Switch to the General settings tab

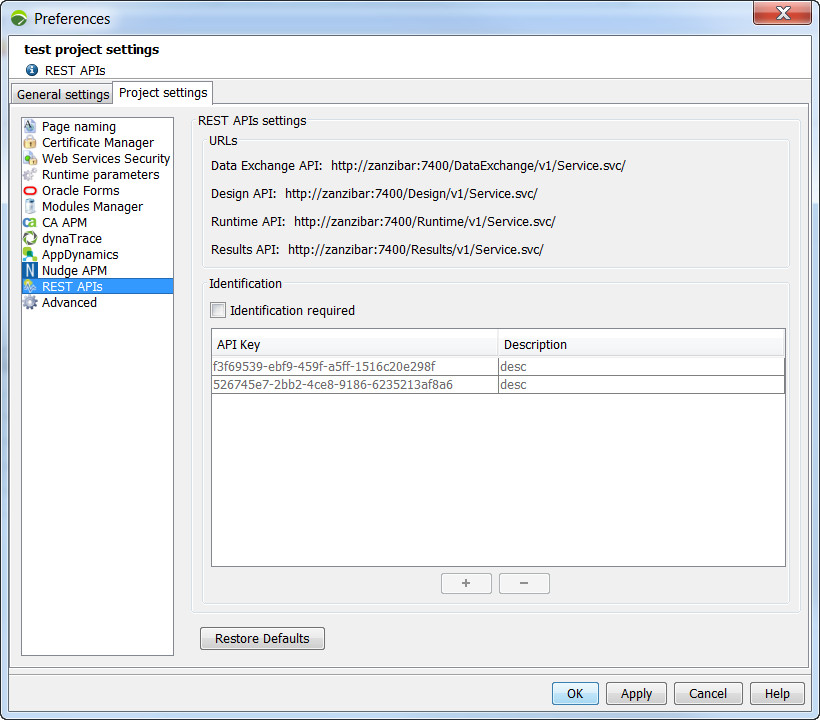[x=63, y=95]
